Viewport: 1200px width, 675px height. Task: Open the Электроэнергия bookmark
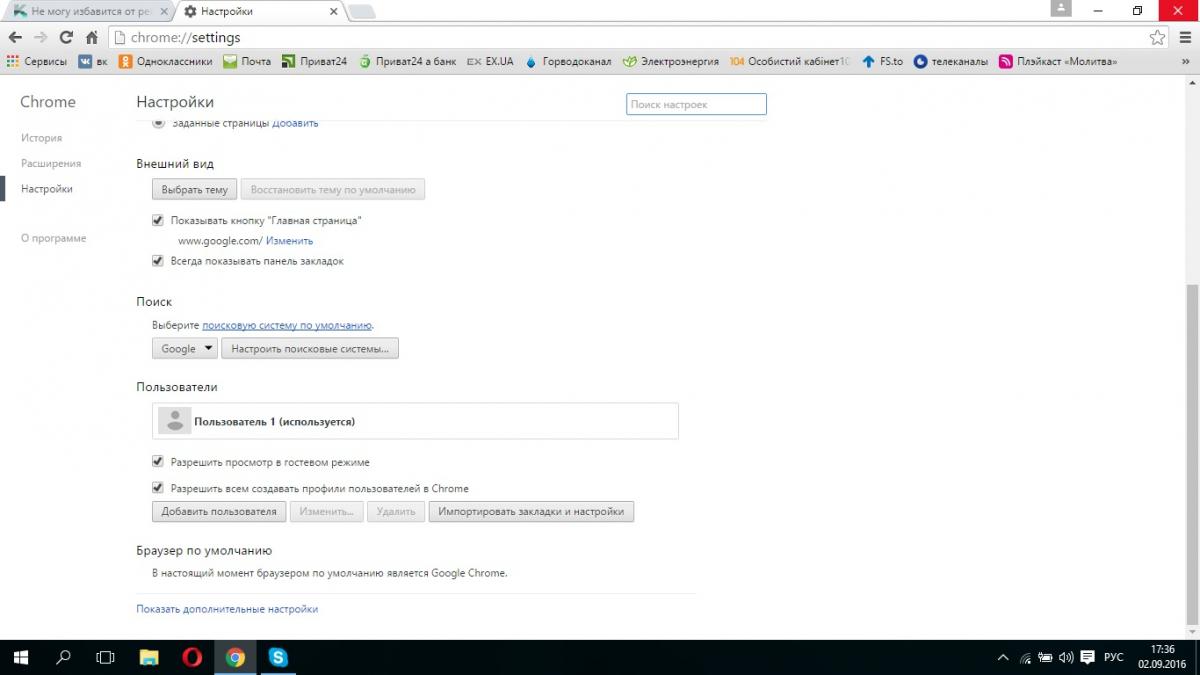(670, 61)
